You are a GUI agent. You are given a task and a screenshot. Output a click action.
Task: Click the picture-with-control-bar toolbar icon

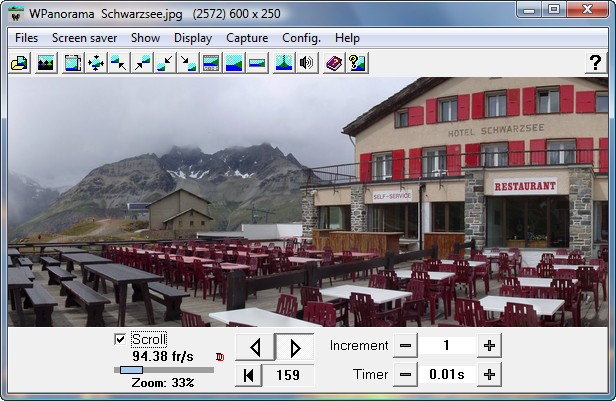pos(211,62)
